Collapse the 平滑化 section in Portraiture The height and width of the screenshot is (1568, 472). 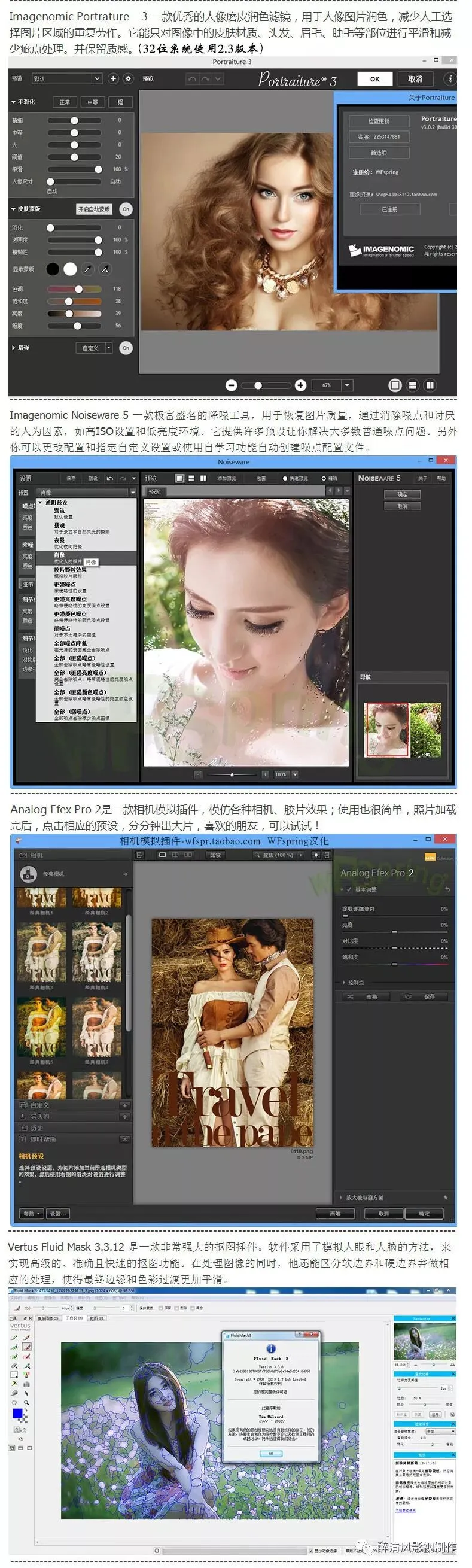tap(13, 102)
